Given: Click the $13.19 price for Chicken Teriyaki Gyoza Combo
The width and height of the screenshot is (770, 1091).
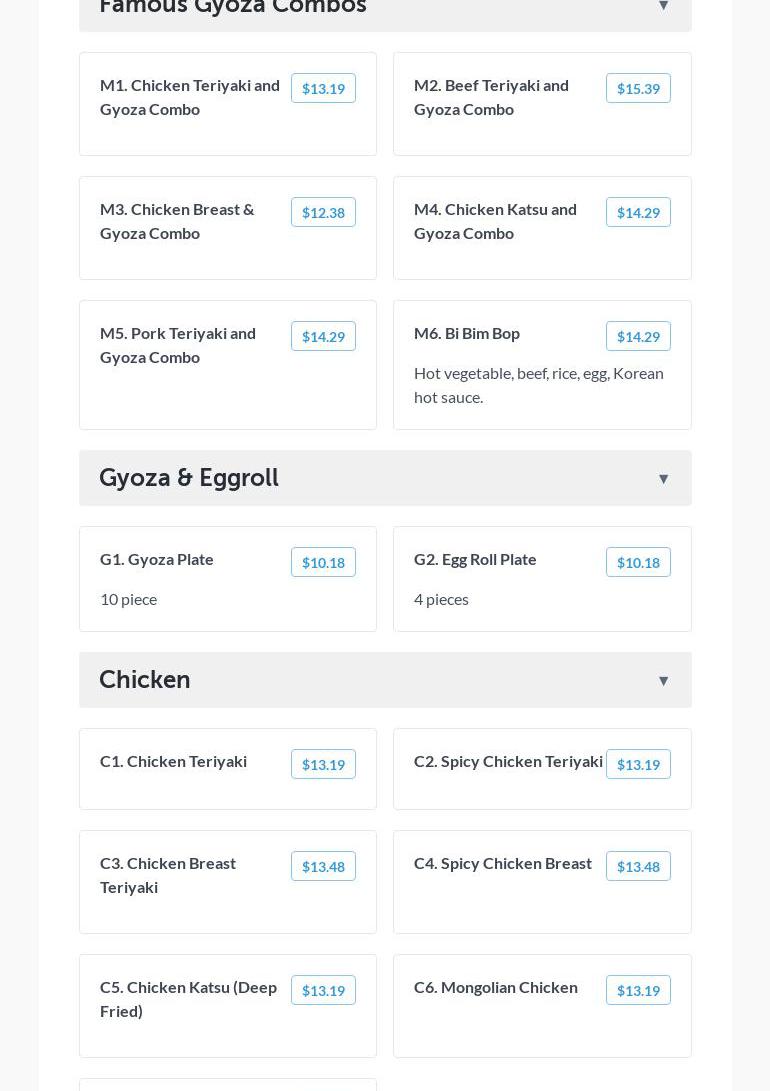Looking at the screenshot, I should point(323,89).
